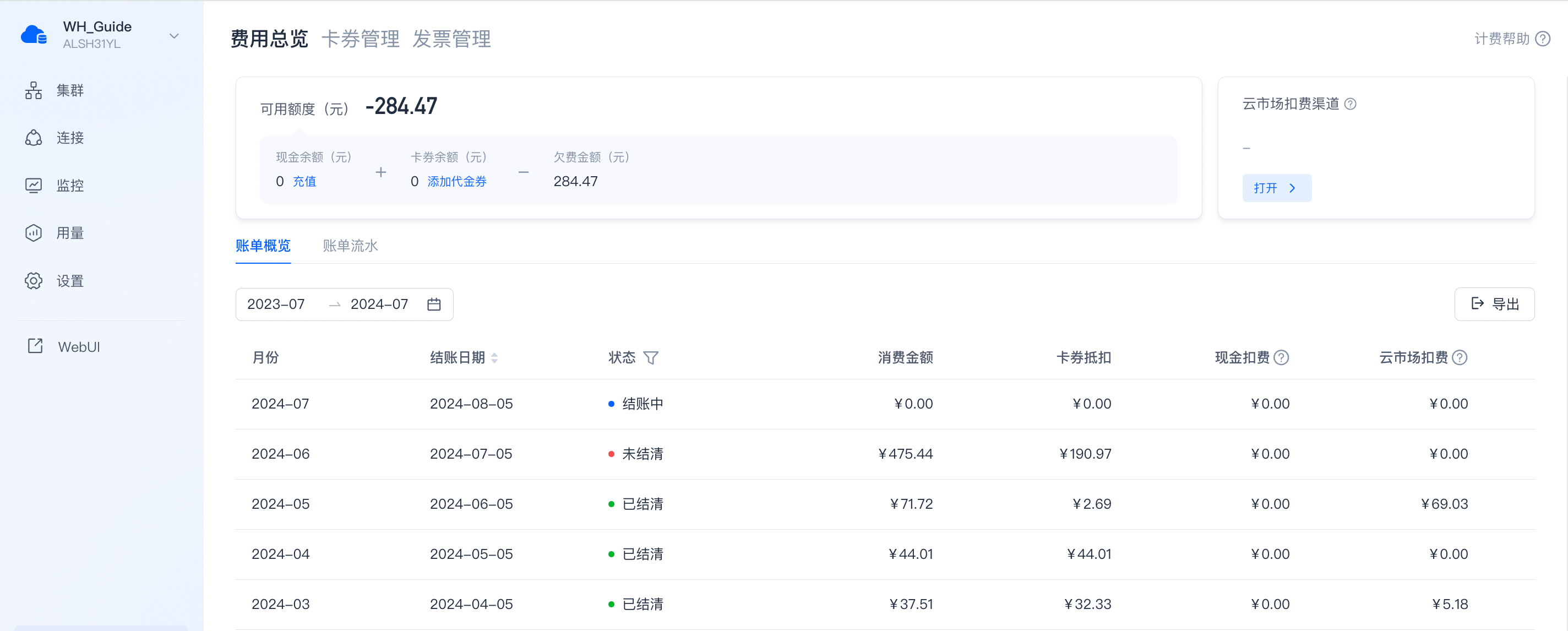This screenshot has height=631, width=1568.
Task: Click the 现金扣费 help icon
Action: click(x=1281, y=358)
